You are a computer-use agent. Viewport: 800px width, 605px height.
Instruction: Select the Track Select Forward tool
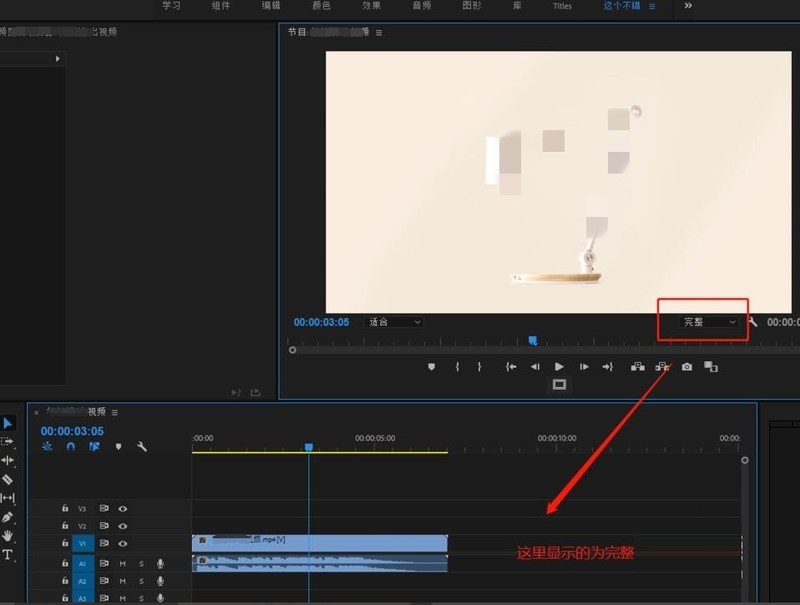pyautogui.click(x=8, y=441)
